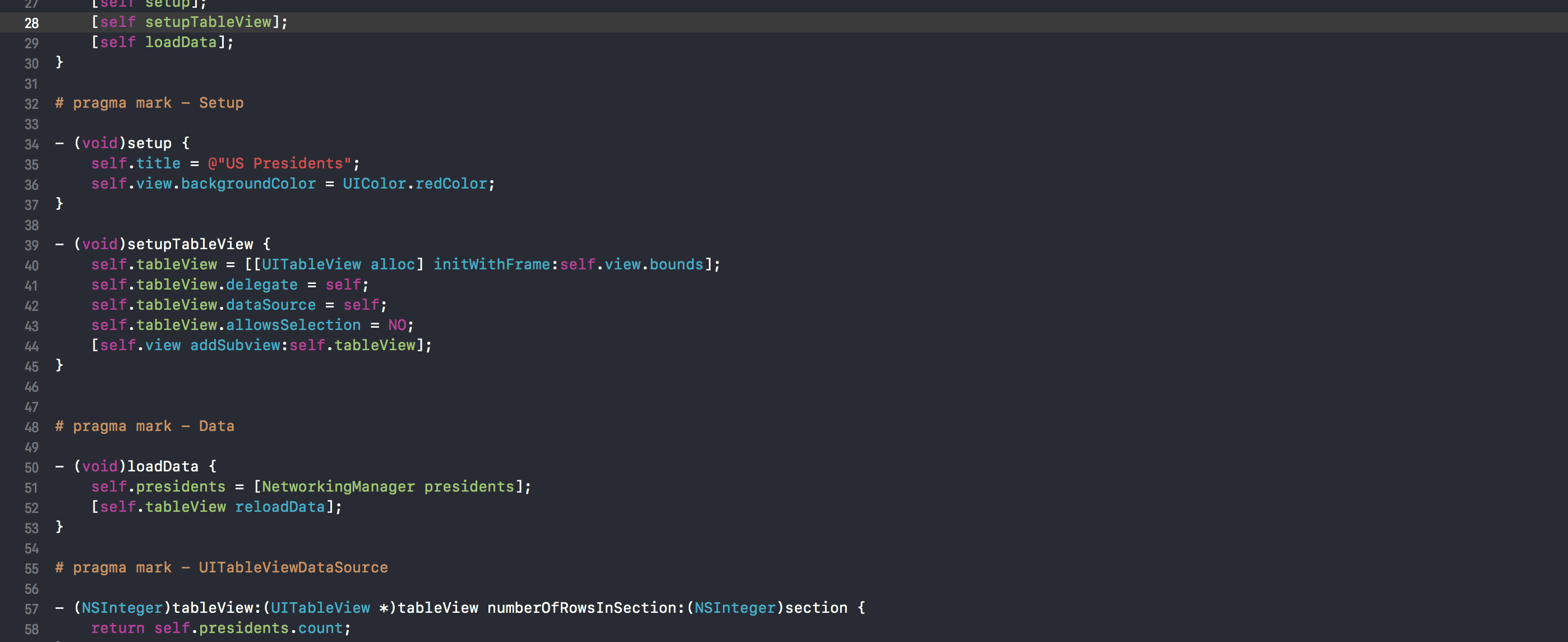Click line number 50 in the gutter
The height and width of the screenshot is (642, 1568).
click(x=31, y=468)
